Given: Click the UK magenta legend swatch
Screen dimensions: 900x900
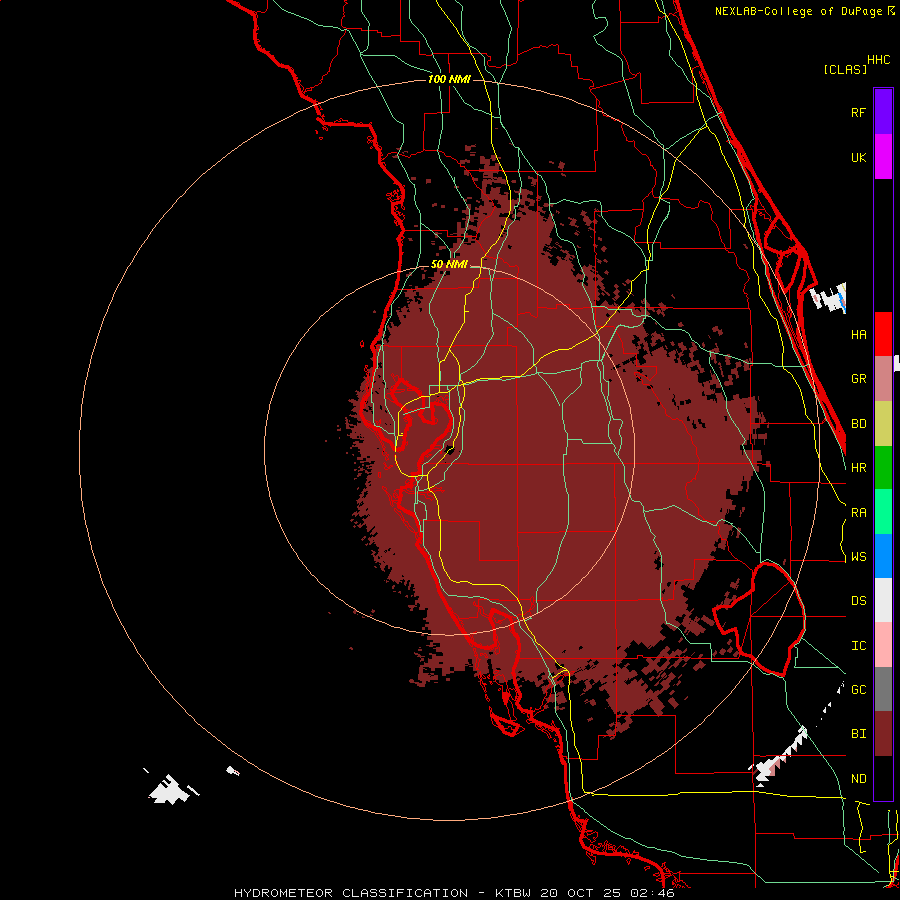Looking at the screenshot, I should tap(883, 157).
